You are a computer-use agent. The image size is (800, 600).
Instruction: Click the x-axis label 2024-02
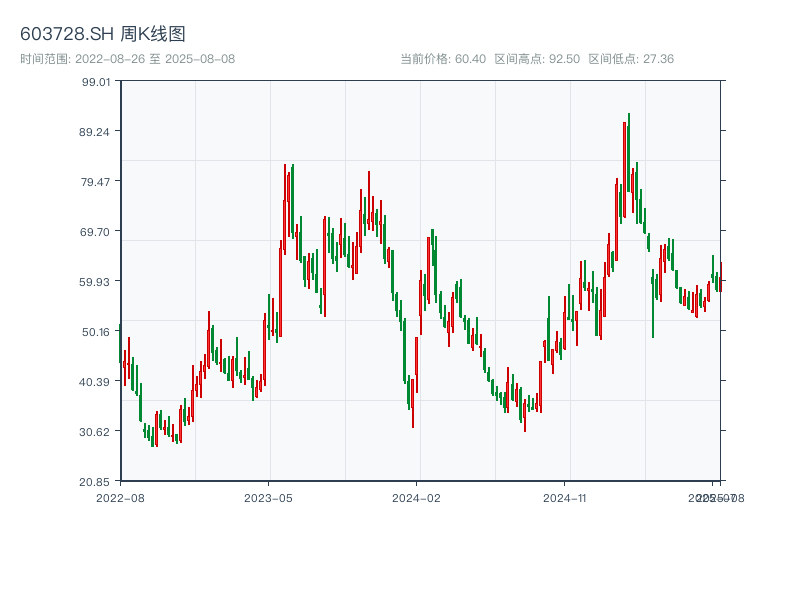pyautogui.click(x=416, y=498)
